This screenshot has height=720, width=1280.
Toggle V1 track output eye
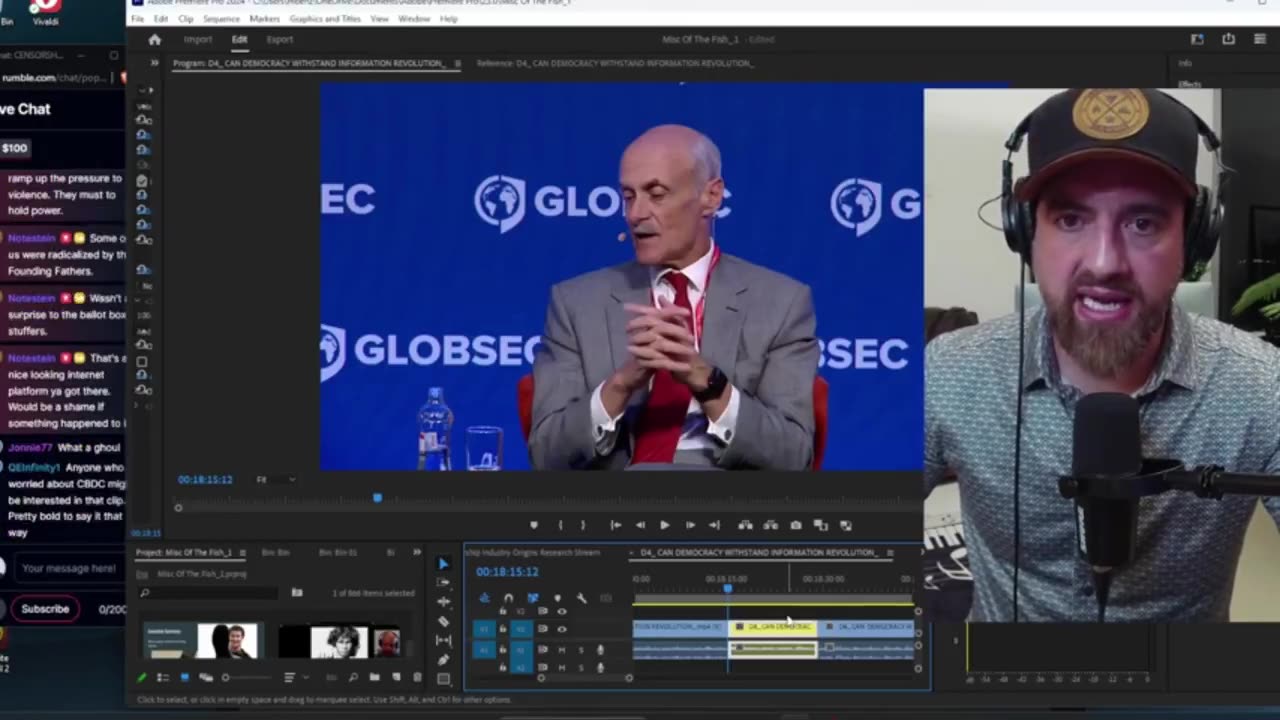click(562, 629)
